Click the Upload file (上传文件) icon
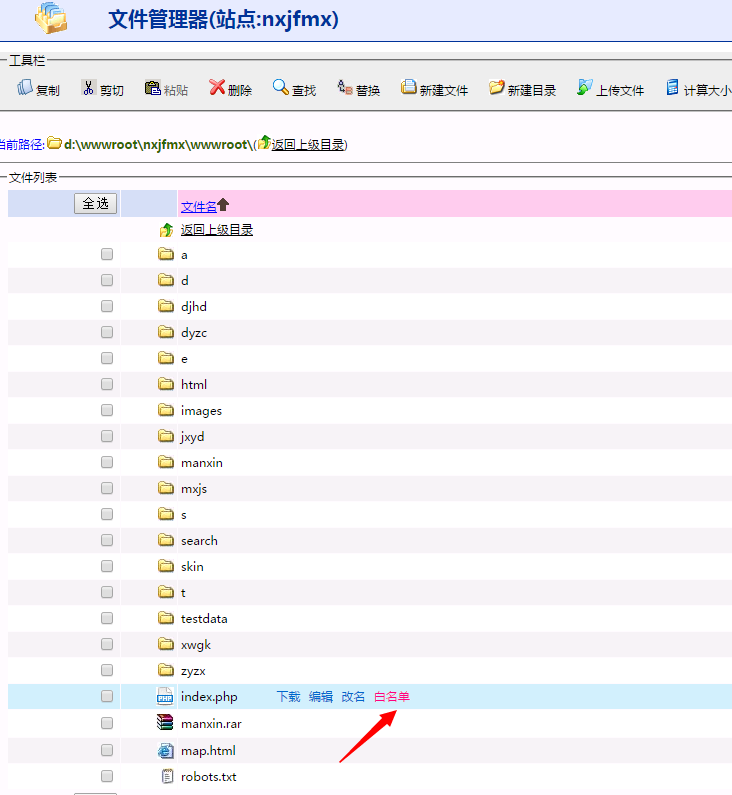The width and height of the screenshot is (732, 795). click(x=585, y=88)
